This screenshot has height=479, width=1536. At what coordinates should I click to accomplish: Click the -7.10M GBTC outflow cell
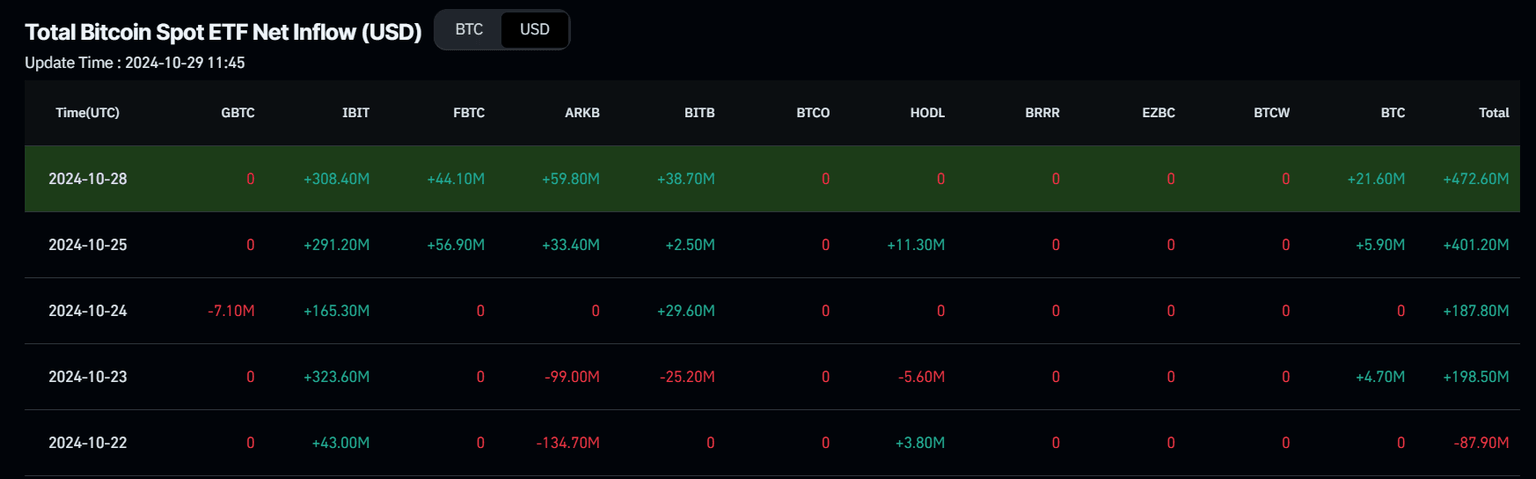pyautogui.click(x=233, y=311)
